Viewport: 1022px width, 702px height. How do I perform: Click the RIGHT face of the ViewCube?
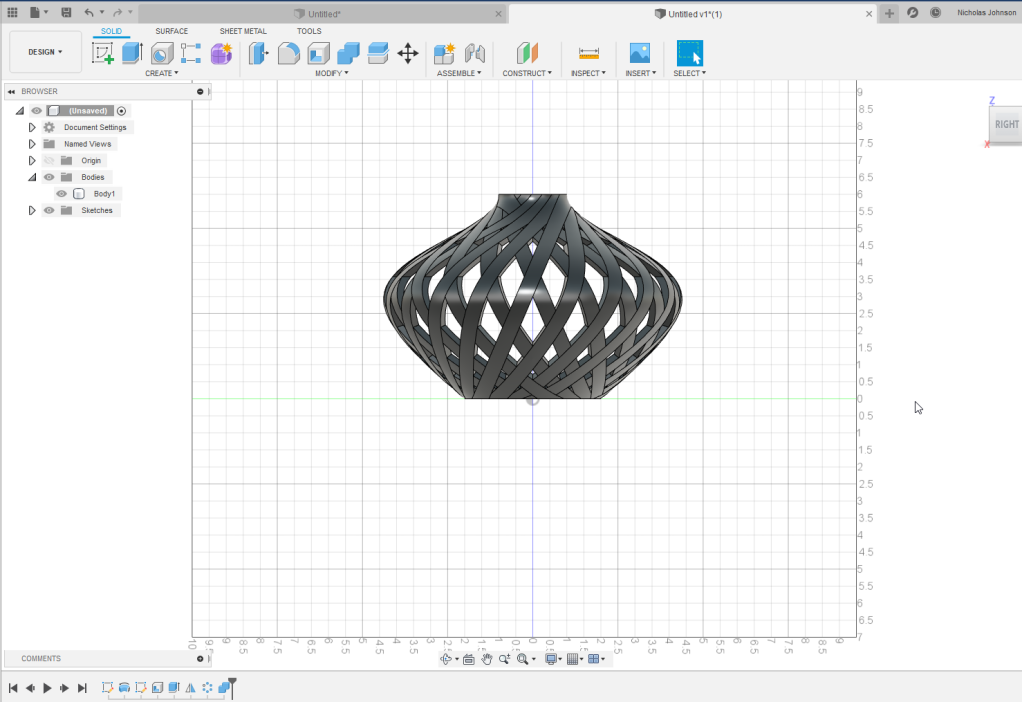[1006, 125]
